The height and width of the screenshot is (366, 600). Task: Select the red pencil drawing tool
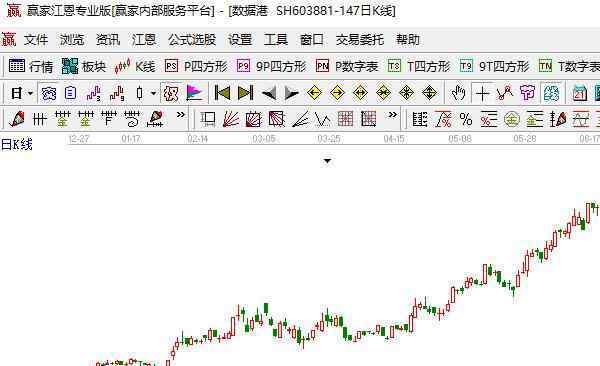16,119
